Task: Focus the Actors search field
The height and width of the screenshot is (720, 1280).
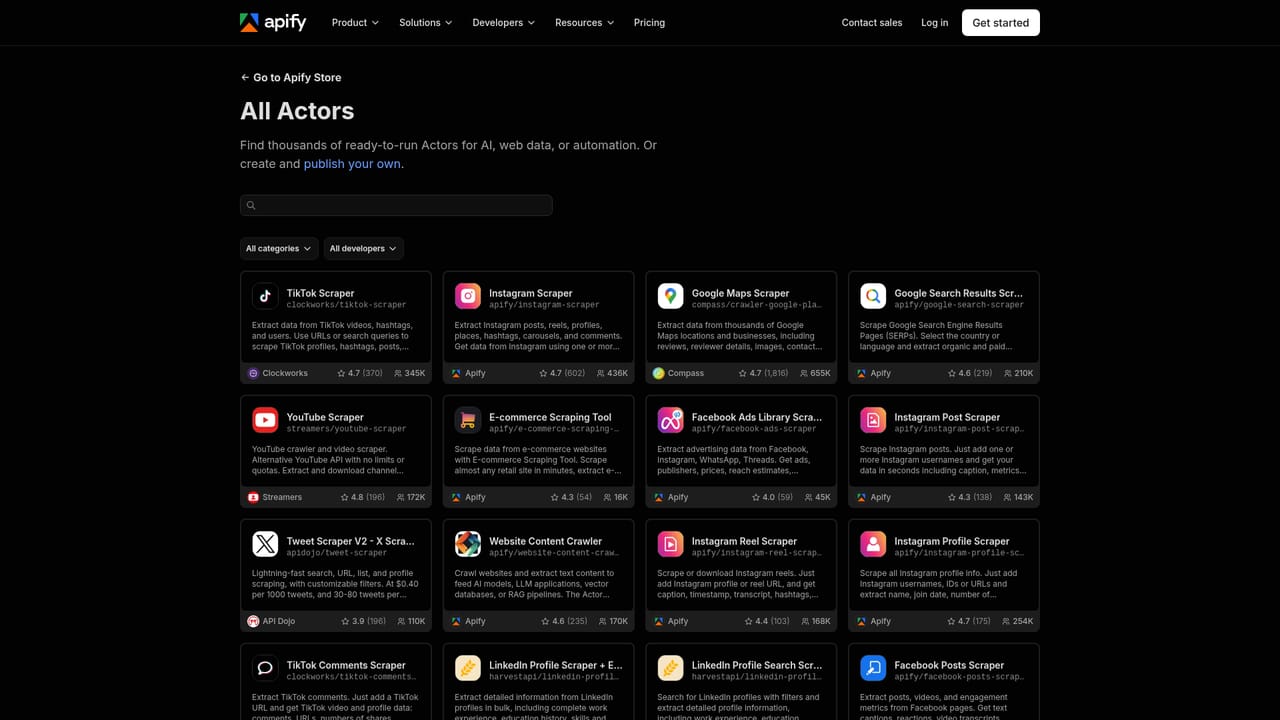Action: [396, 205]
